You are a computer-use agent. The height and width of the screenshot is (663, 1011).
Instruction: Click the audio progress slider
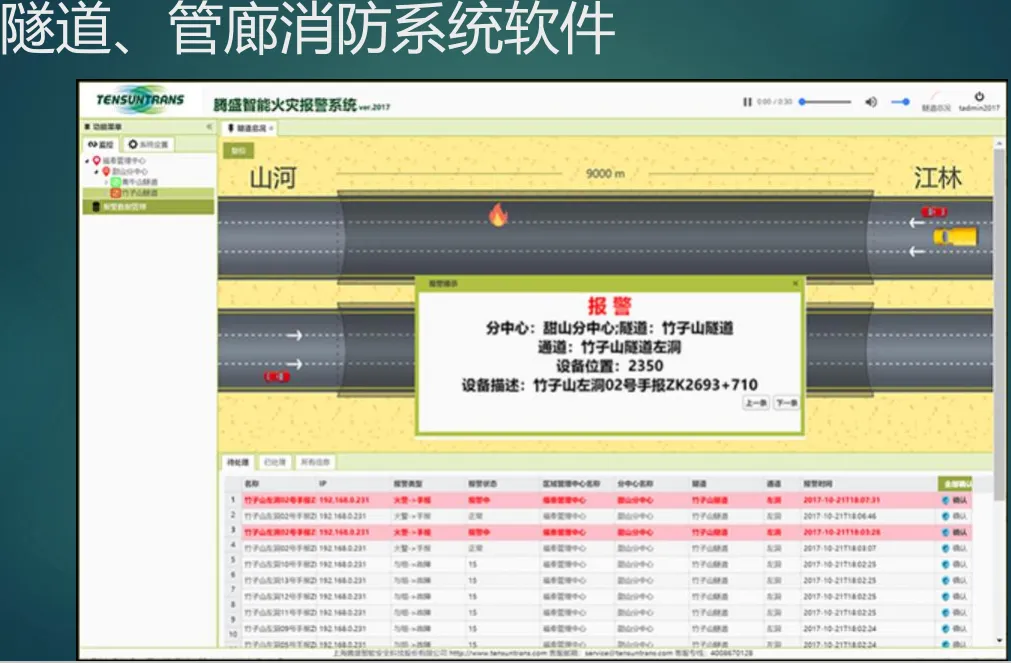point(825,102)
